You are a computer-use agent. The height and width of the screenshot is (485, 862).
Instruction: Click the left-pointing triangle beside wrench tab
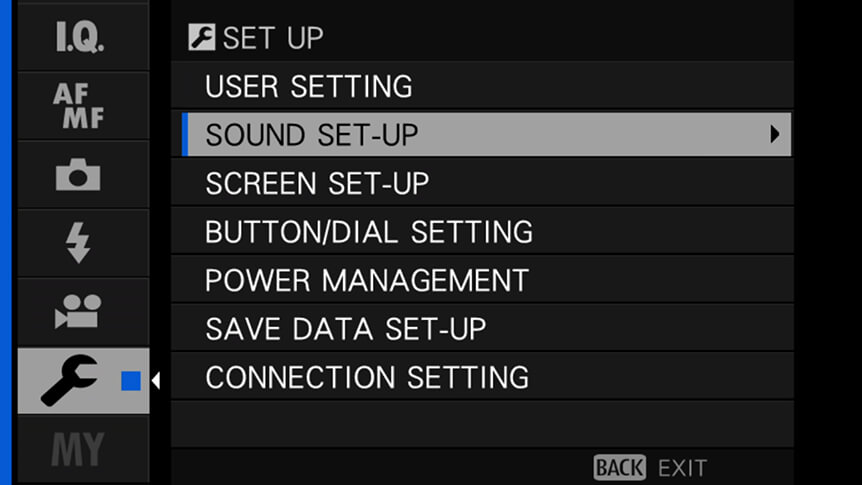(156, 381)
